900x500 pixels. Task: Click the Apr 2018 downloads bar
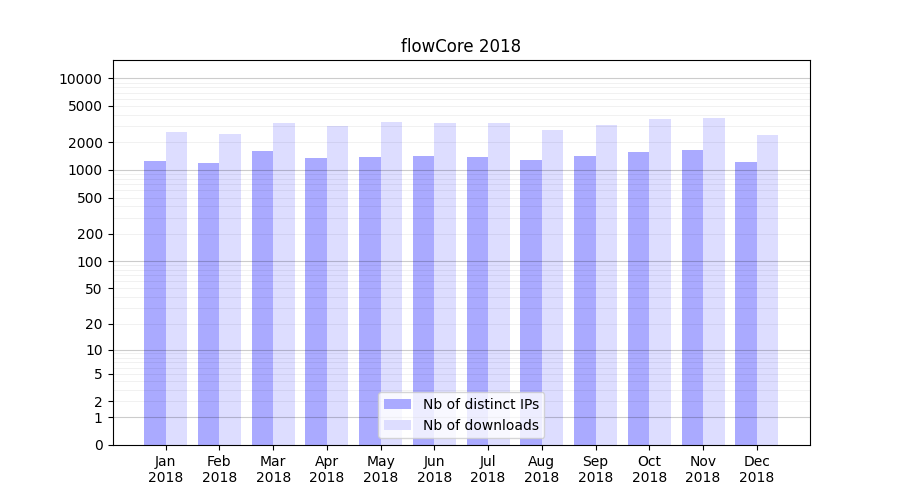[337, 286]
